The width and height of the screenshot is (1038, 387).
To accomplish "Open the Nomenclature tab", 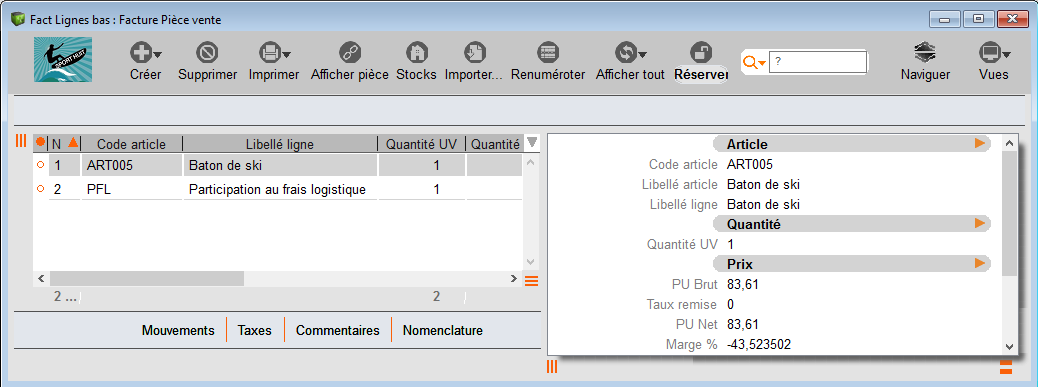I will (443, 330).
